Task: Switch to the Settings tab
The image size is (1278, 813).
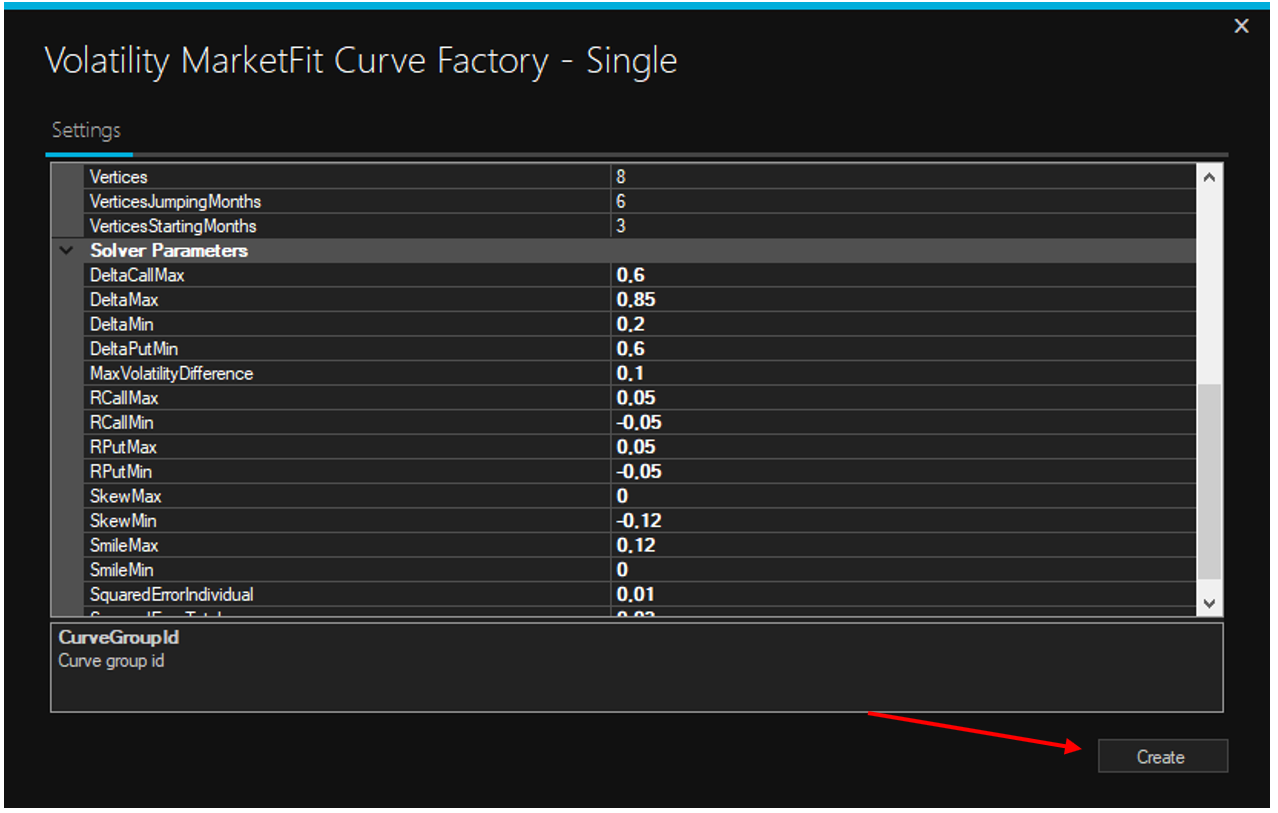Action: (86, 130)
